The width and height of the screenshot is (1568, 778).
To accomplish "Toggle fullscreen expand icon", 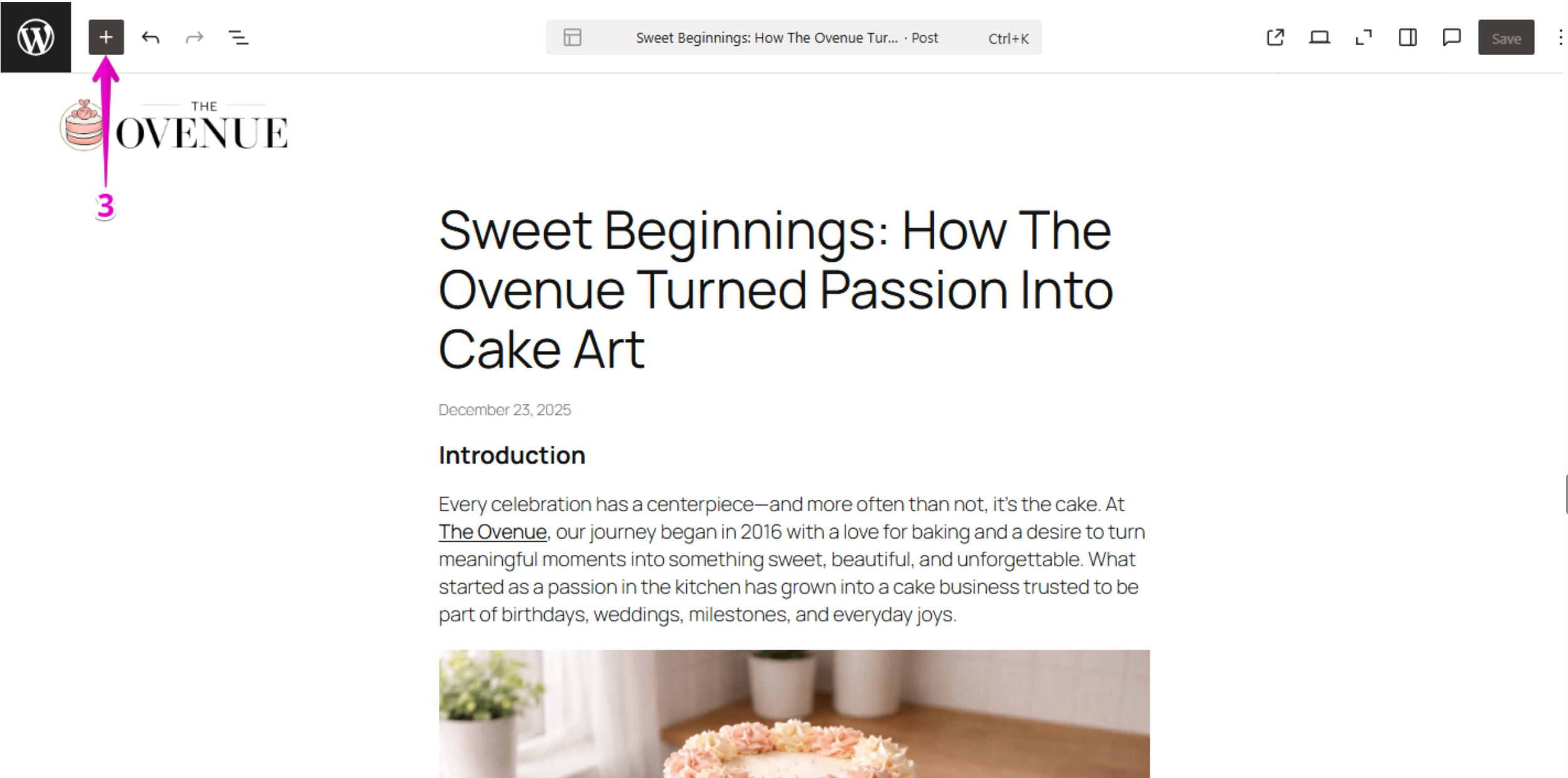I will click(x=1363, y=38).
